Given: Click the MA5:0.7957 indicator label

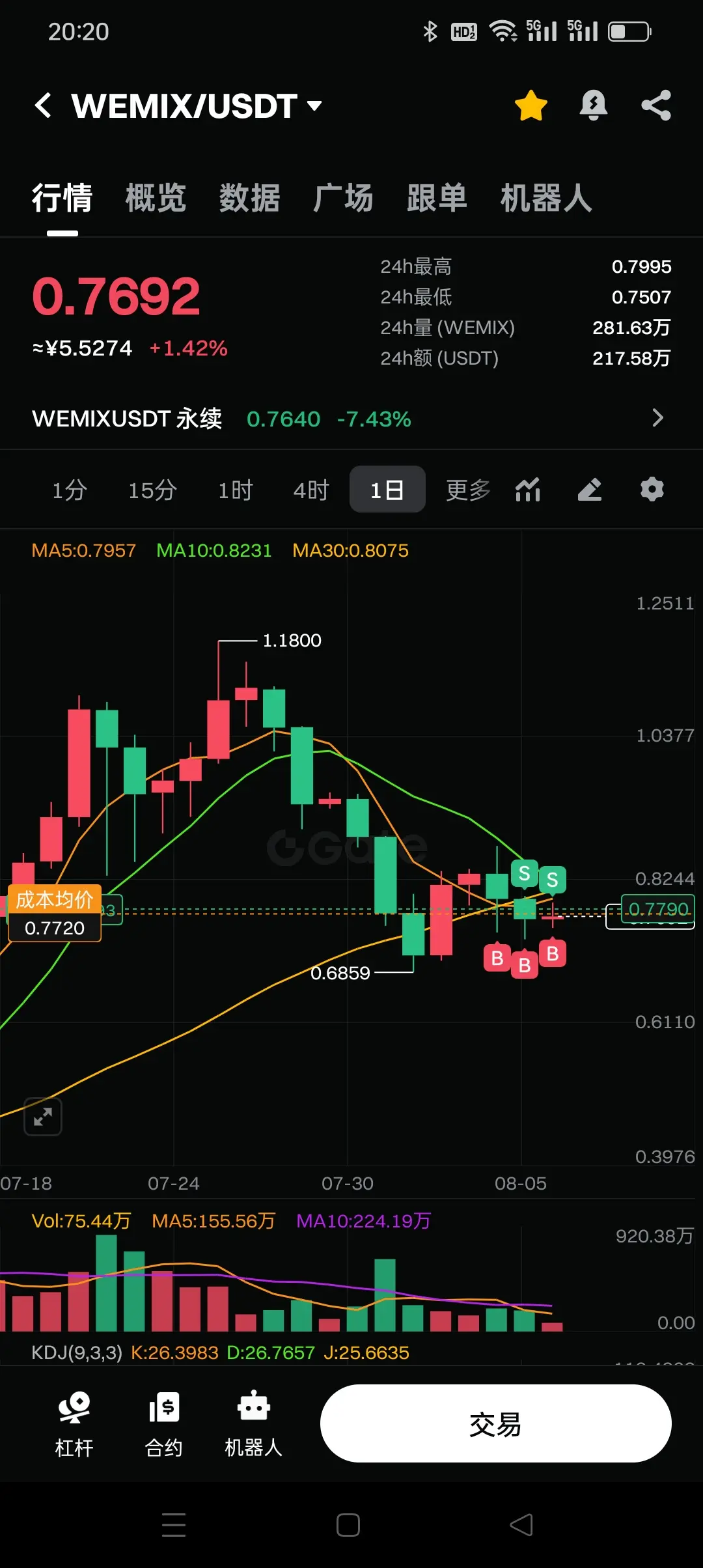Looking at the screenshot, I should (x=84, y=551).
